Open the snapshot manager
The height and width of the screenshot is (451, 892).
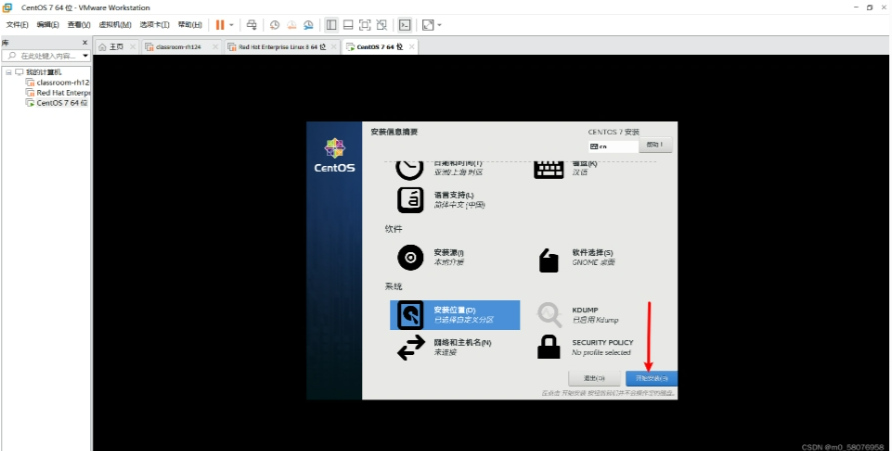pos(308,25)
